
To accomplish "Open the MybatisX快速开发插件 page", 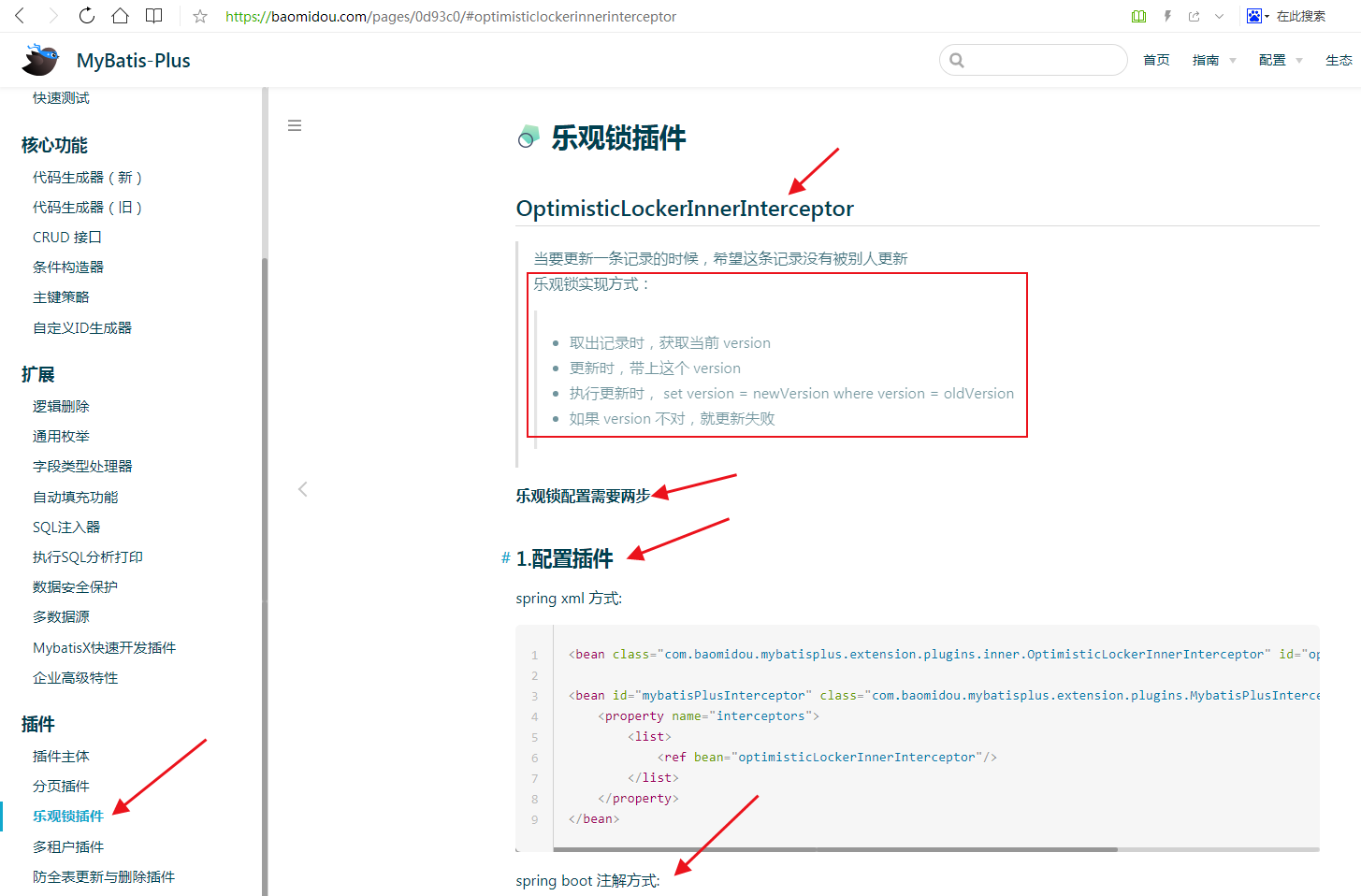I will [105, 648].
